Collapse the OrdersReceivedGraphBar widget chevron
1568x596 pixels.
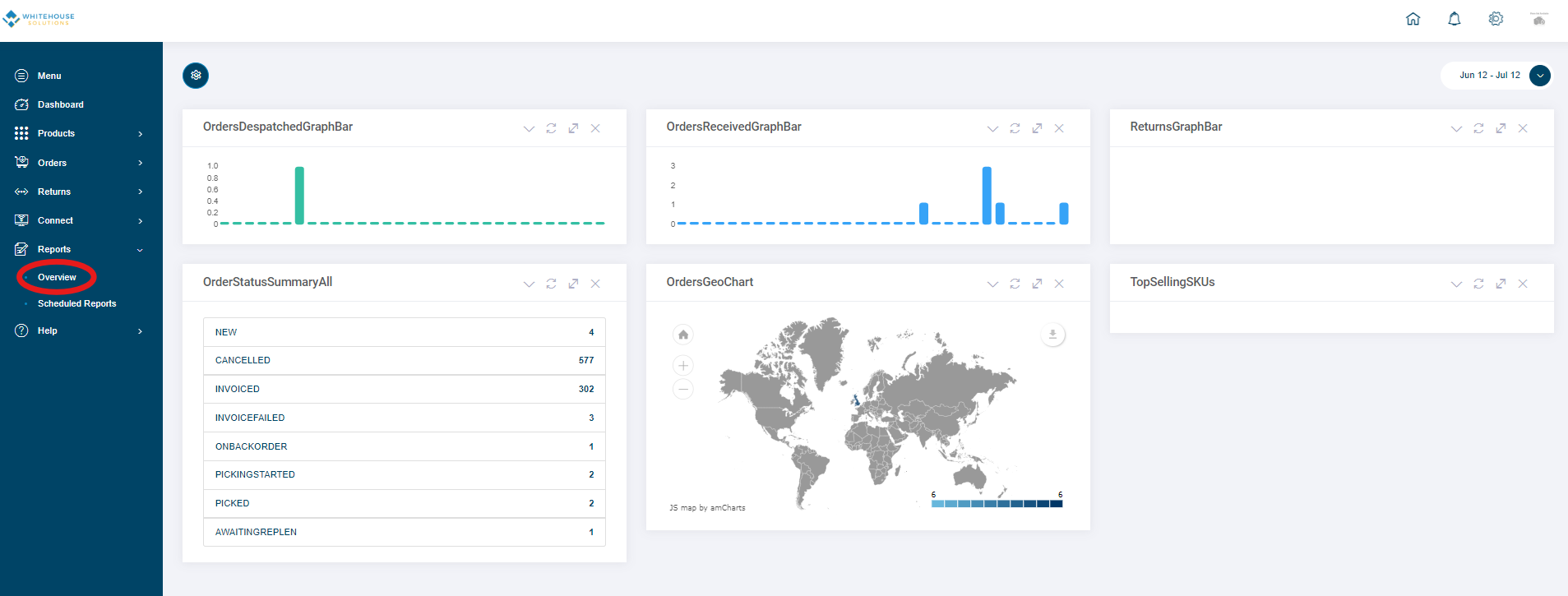click(x=992, y=128)
